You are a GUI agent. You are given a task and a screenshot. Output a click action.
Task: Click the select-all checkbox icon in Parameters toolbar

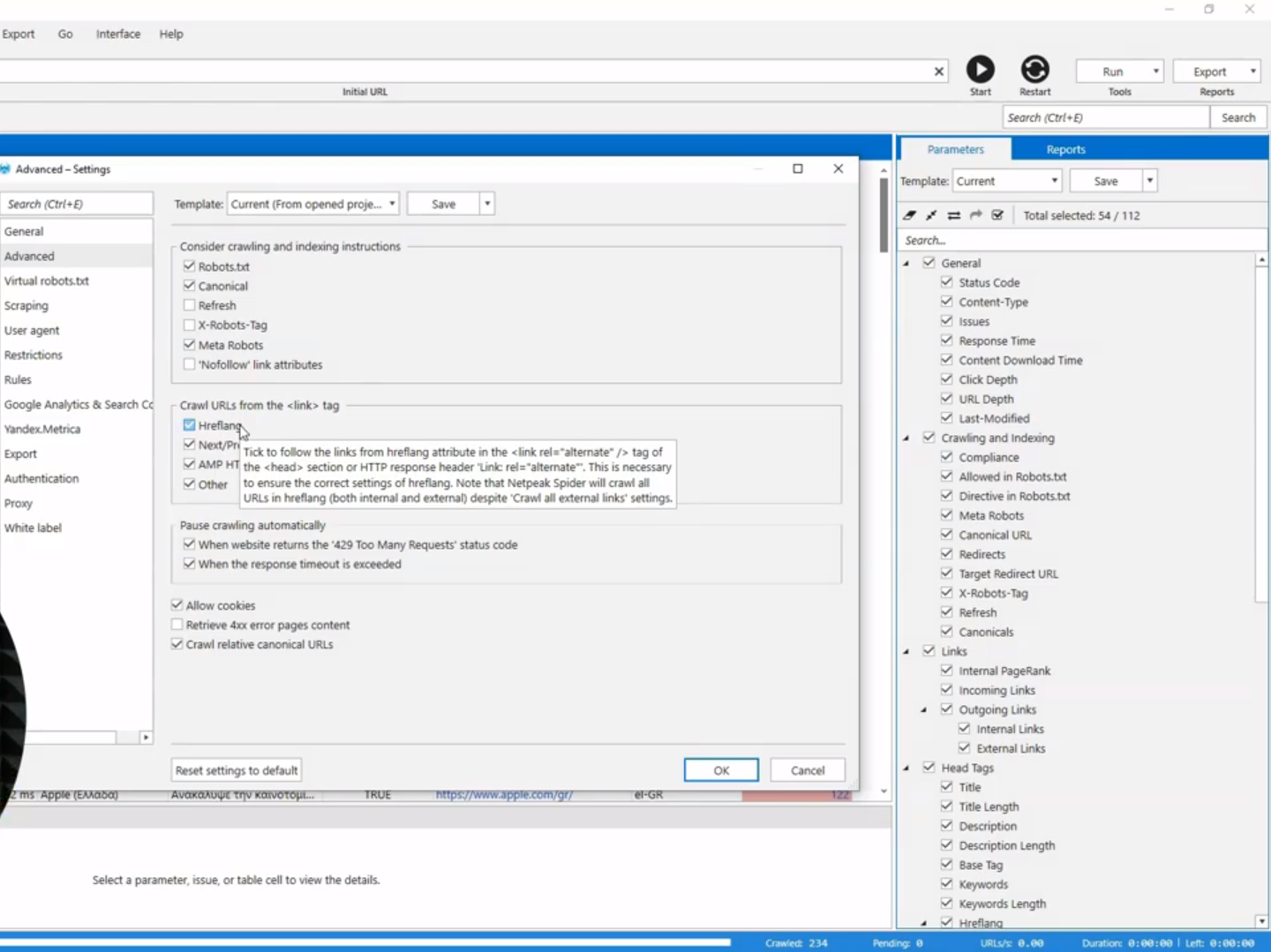pos(998,215)
